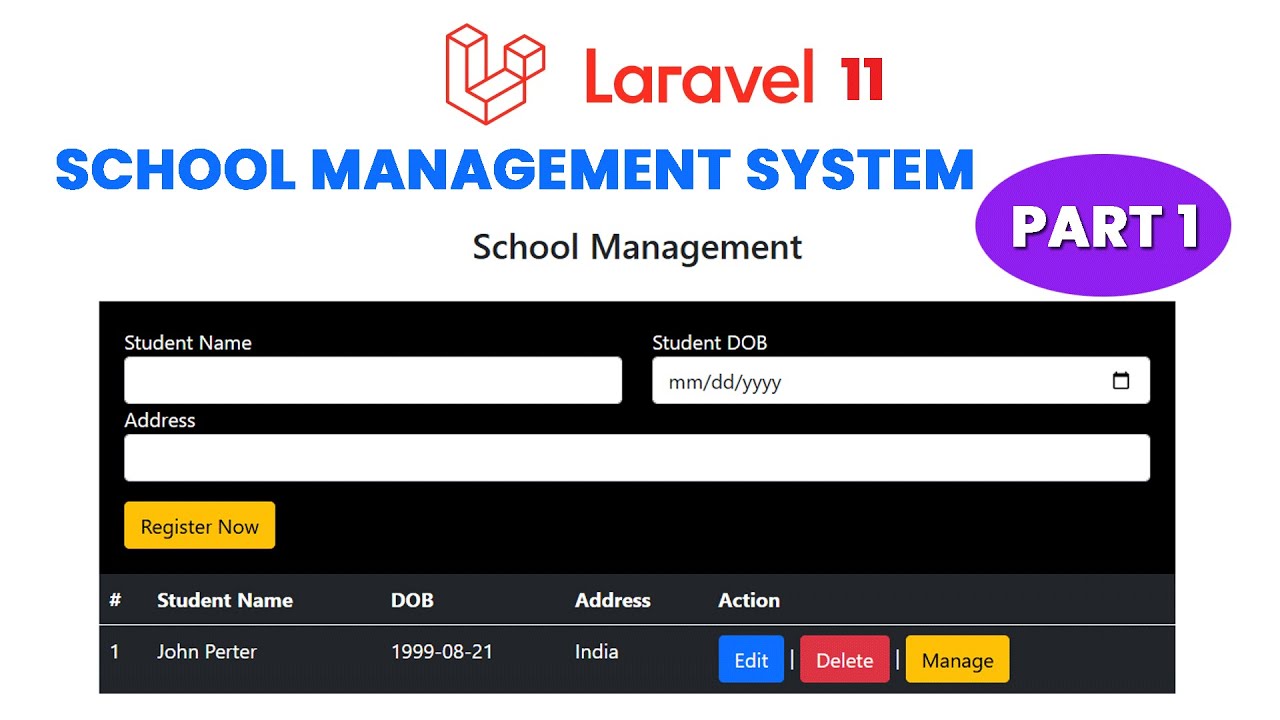Open Manage for John Perter
The height and width of the screenshot is (720, 1280).
click(x=957, y=660)
